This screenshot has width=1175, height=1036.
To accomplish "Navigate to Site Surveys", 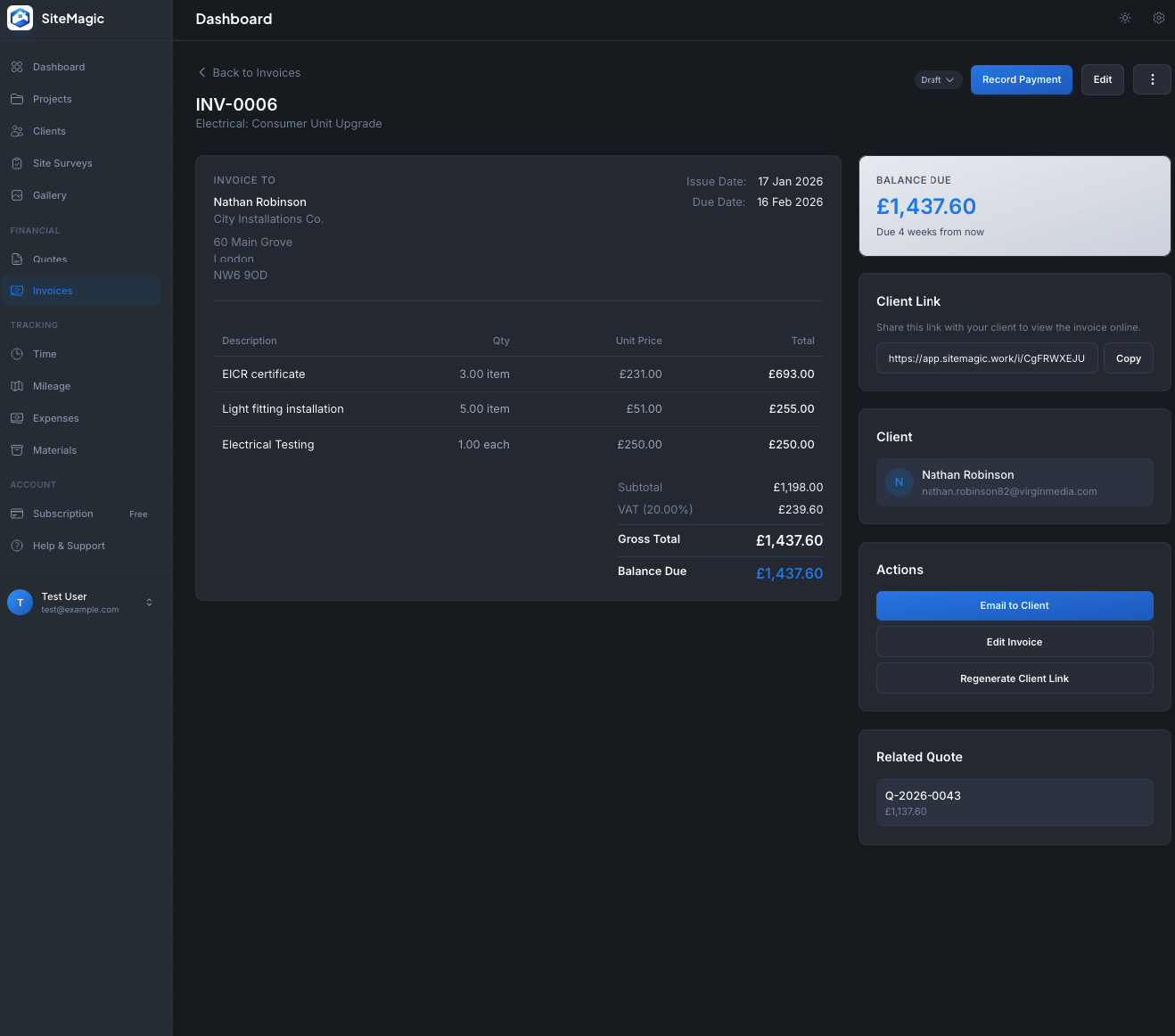I will click(x=62, y=163).
